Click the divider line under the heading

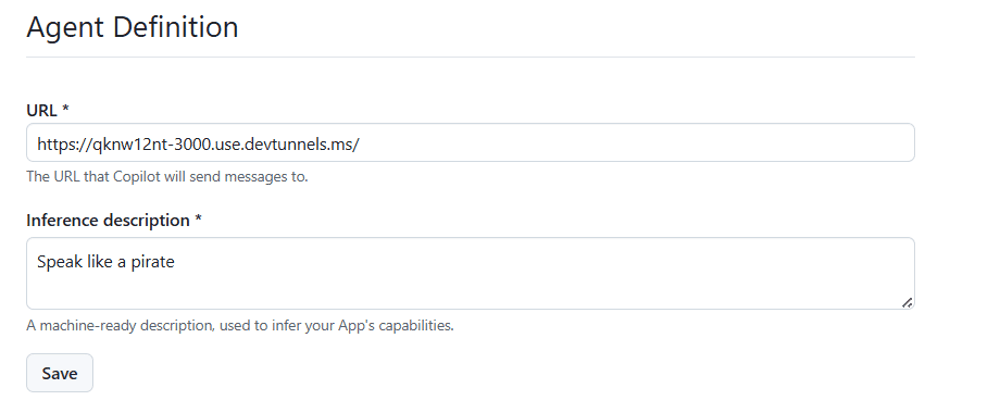(470, 57)
